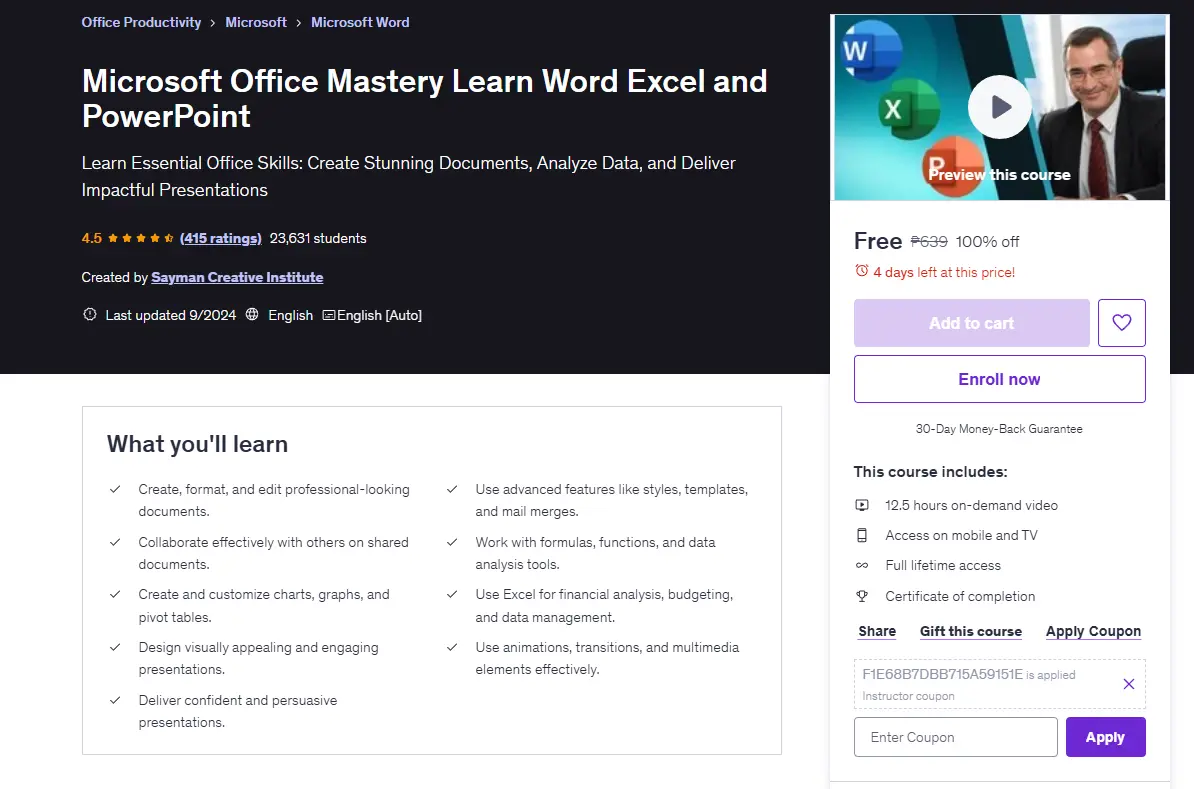Click the 'Last updated 9/2024' text
Viewport: 1194px width, 789px height.
click(x=171, y=315)
